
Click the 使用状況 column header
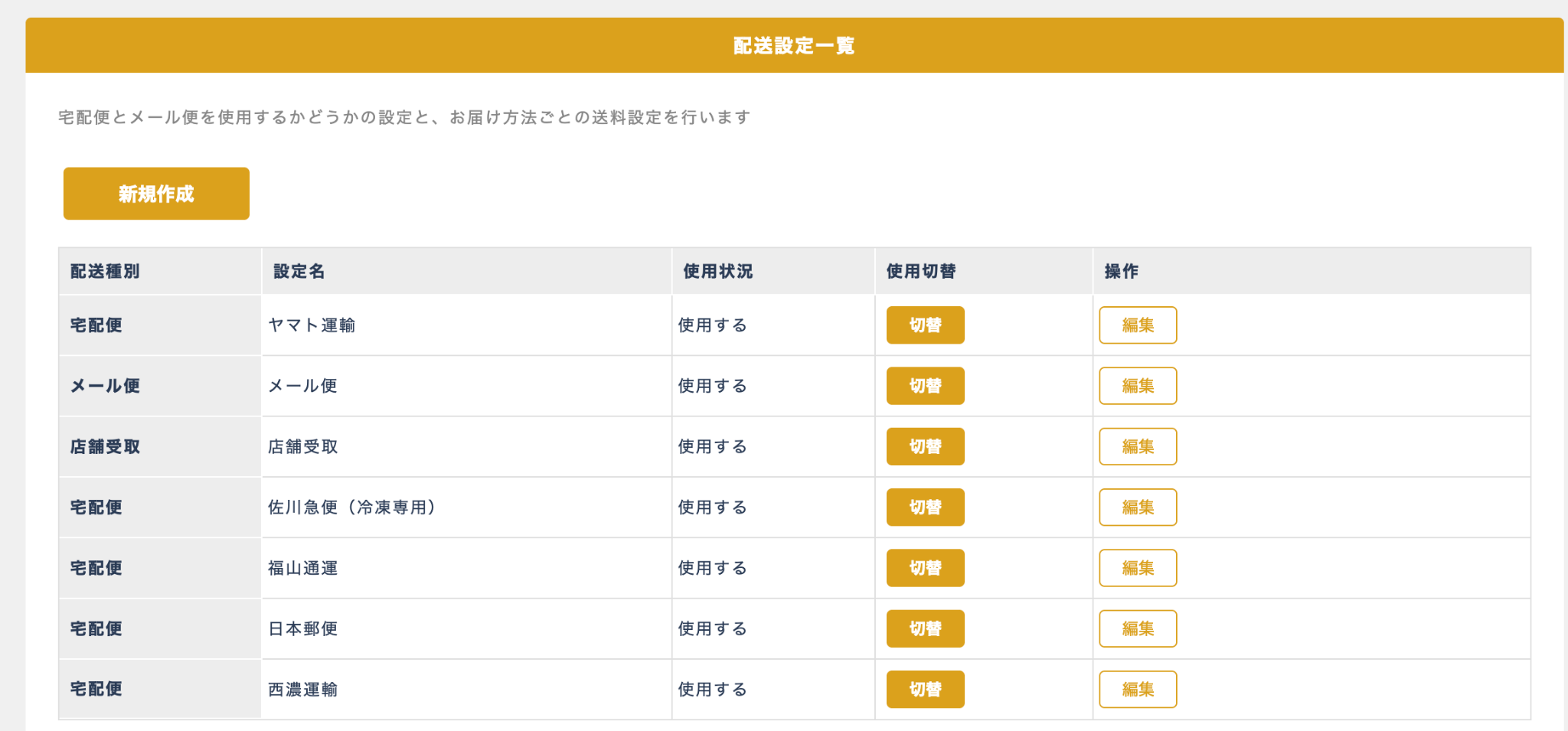tap(717, 272)
